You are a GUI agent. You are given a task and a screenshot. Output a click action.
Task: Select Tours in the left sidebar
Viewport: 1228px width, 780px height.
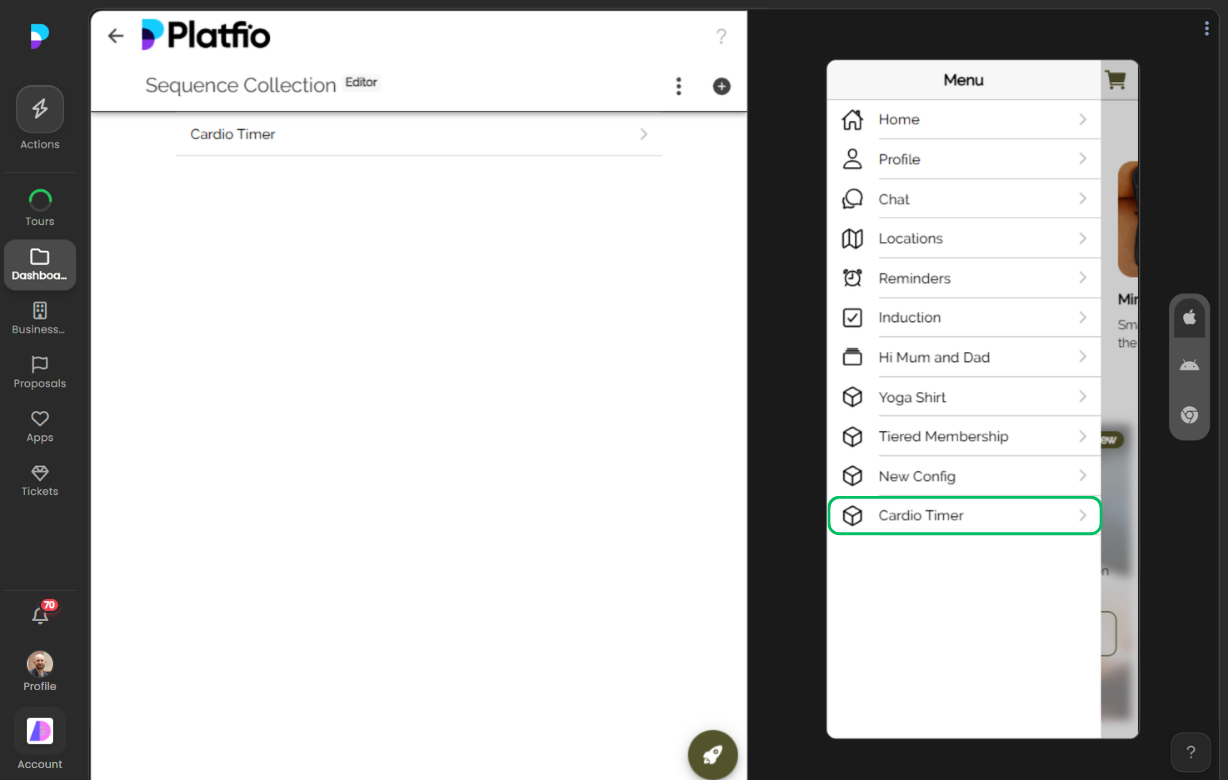pyautogui.click(x=39, y=205)
